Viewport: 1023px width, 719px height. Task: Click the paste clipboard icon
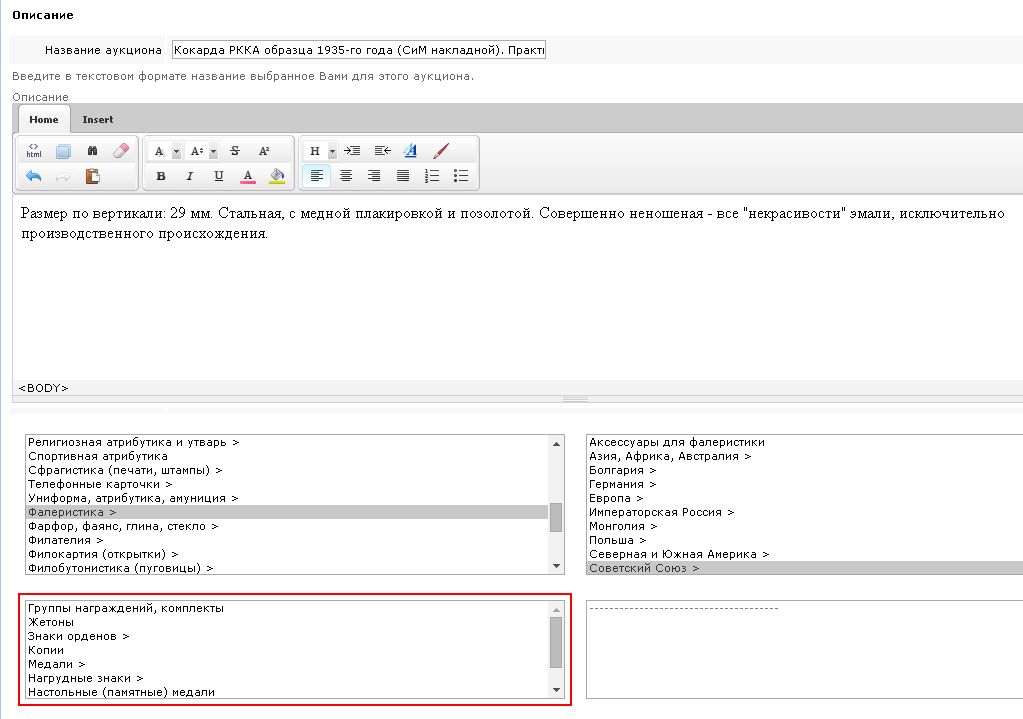92,176
